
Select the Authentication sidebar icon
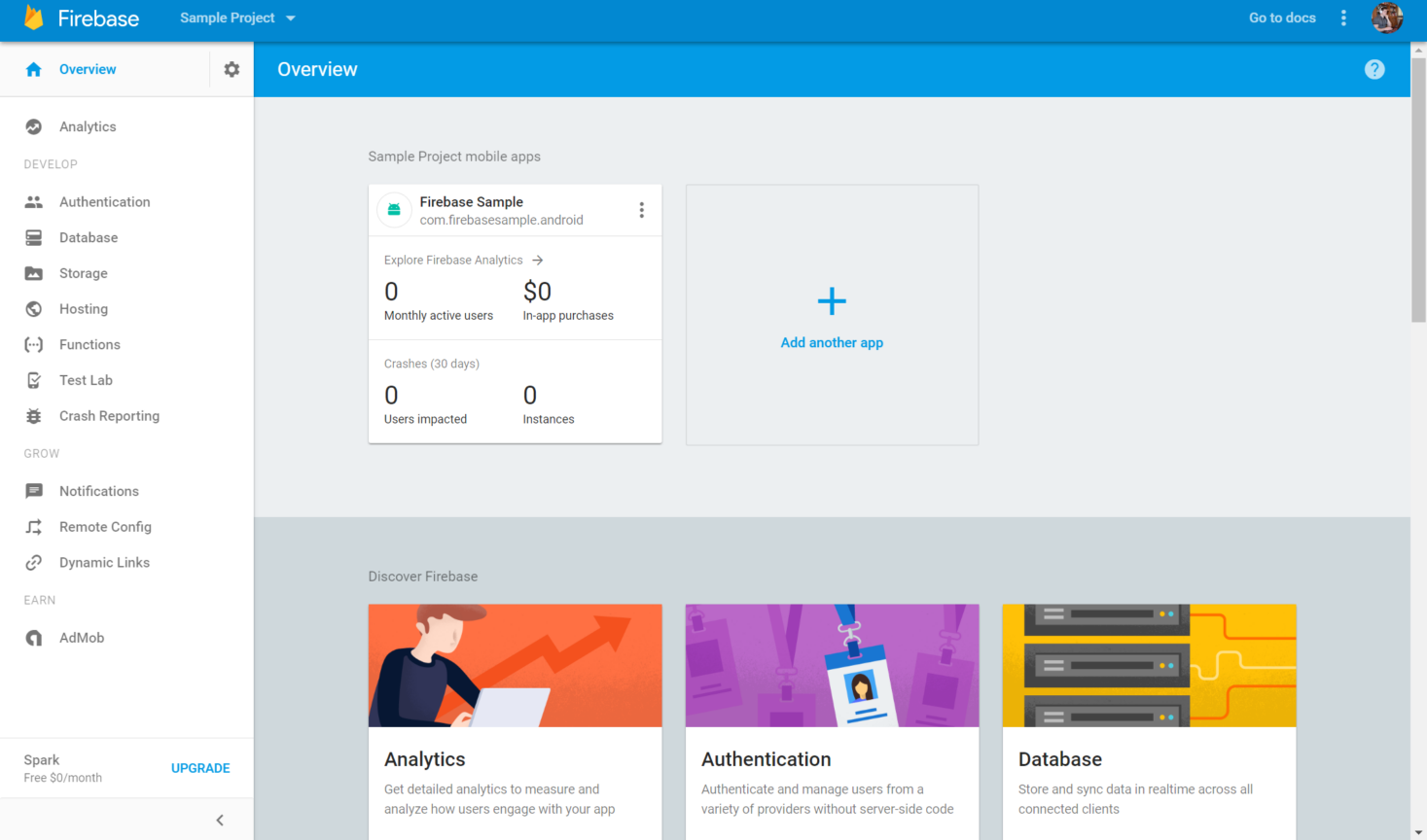pyautogui.click(x=35, y=201)
